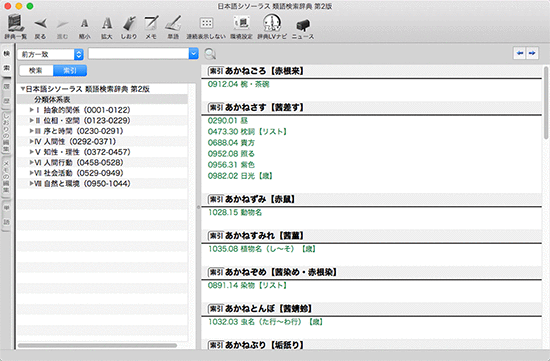Open the 0473.30 枕詞 link
This screenshot has height=361, width=550.
247,132
